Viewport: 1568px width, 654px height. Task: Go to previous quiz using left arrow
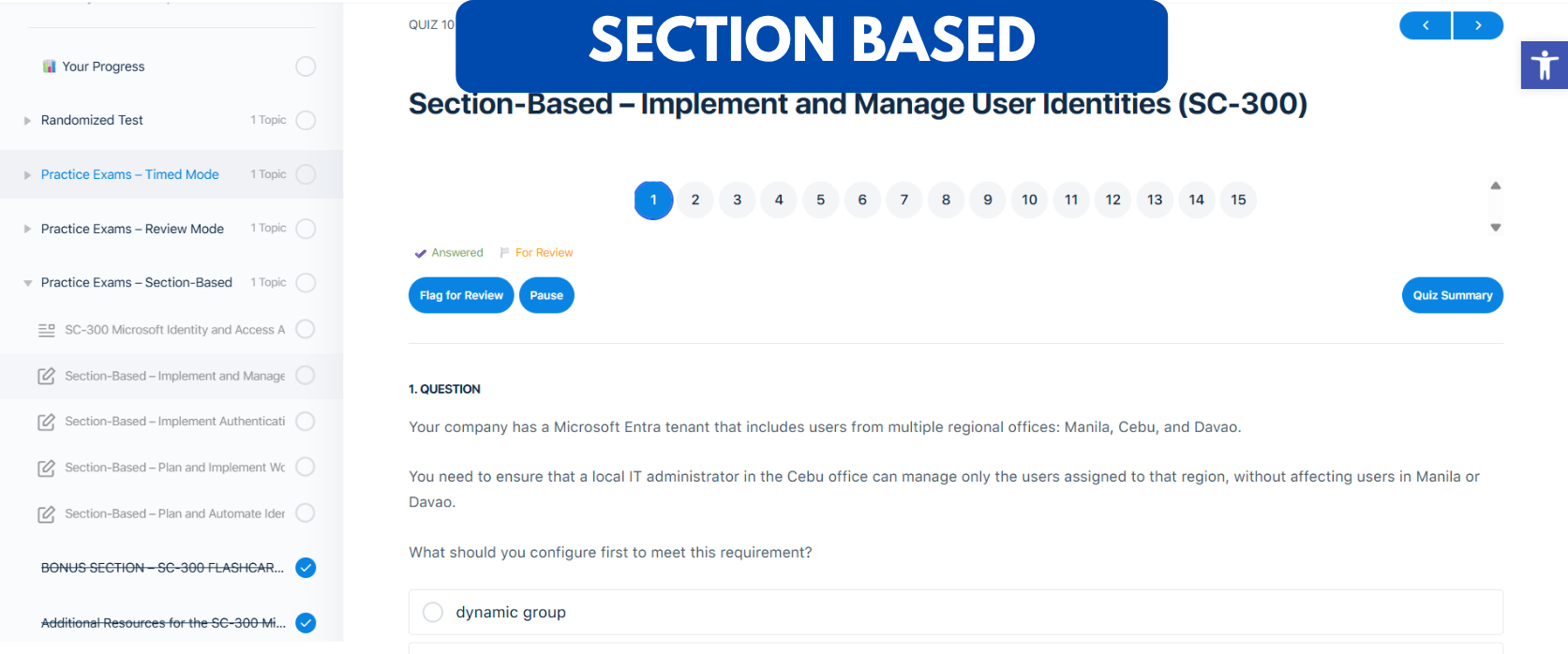coord(1426,25)
